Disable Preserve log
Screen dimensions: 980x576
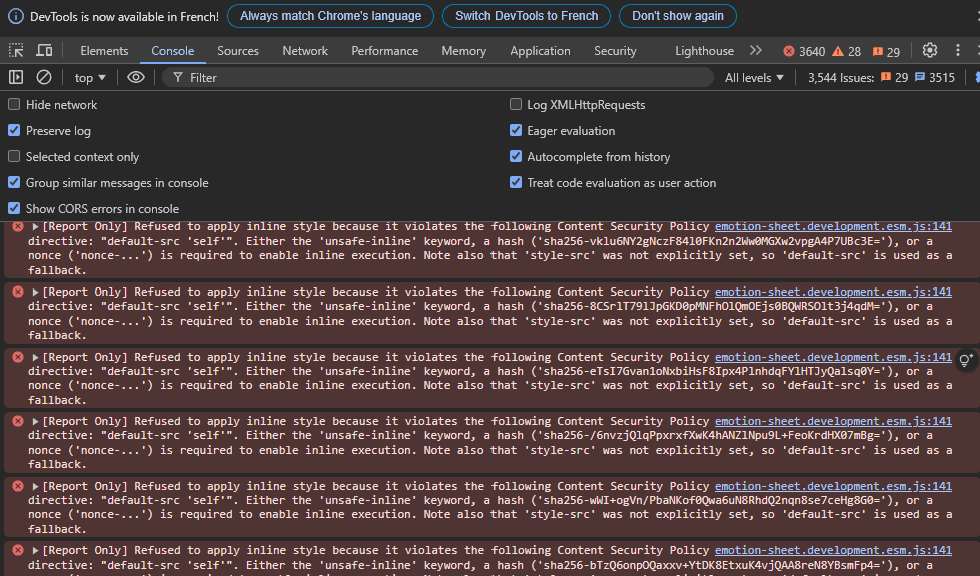coord(14,130)
